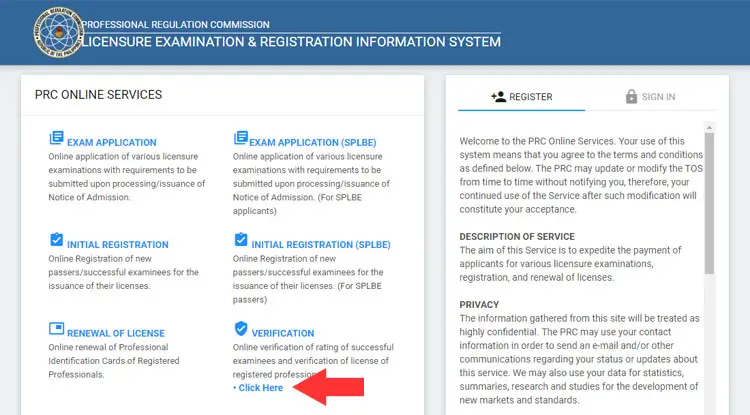Click the PRC ONLINE SERVICES heading

pos(99,95)
